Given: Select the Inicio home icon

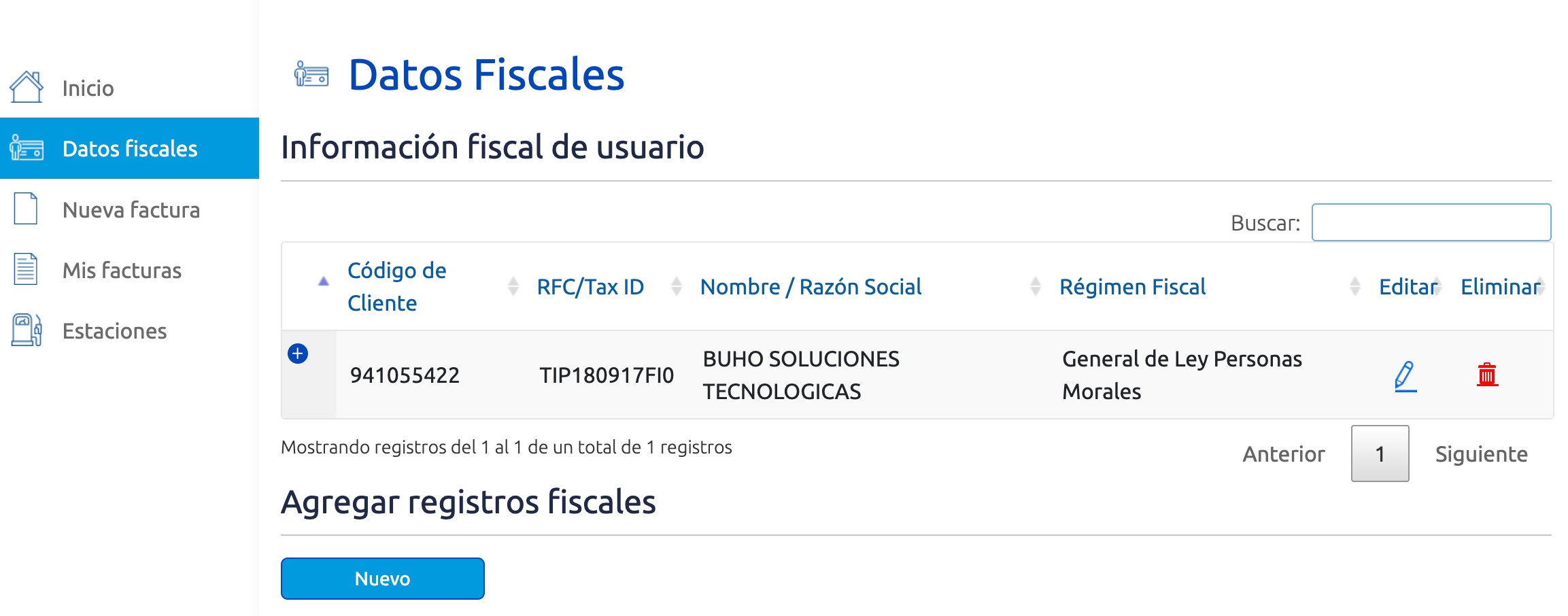Looking at the screenshot, I should pyautogui.click(x=25, y=86).
